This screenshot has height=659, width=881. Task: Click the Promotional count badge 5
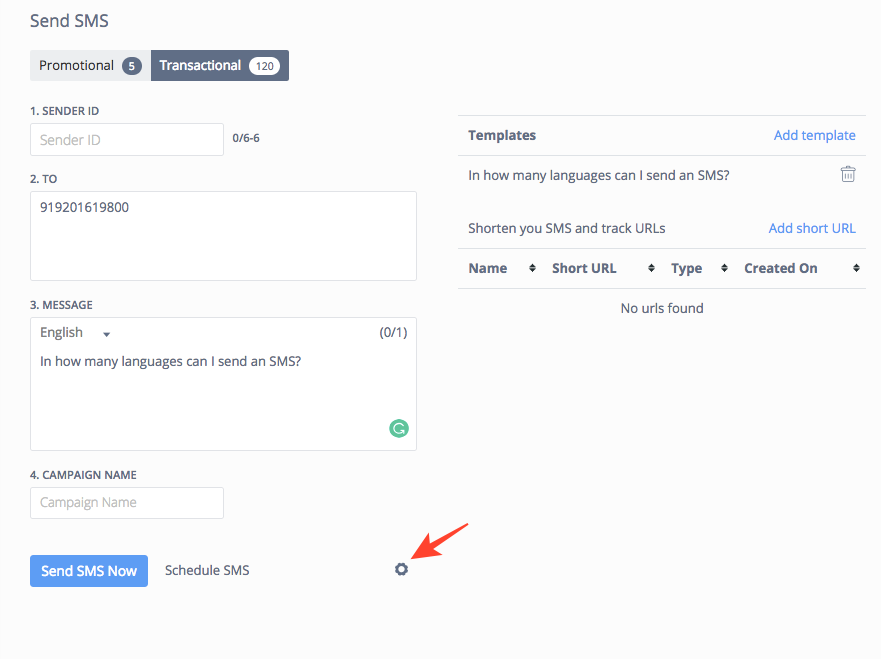tap(131, 66)
